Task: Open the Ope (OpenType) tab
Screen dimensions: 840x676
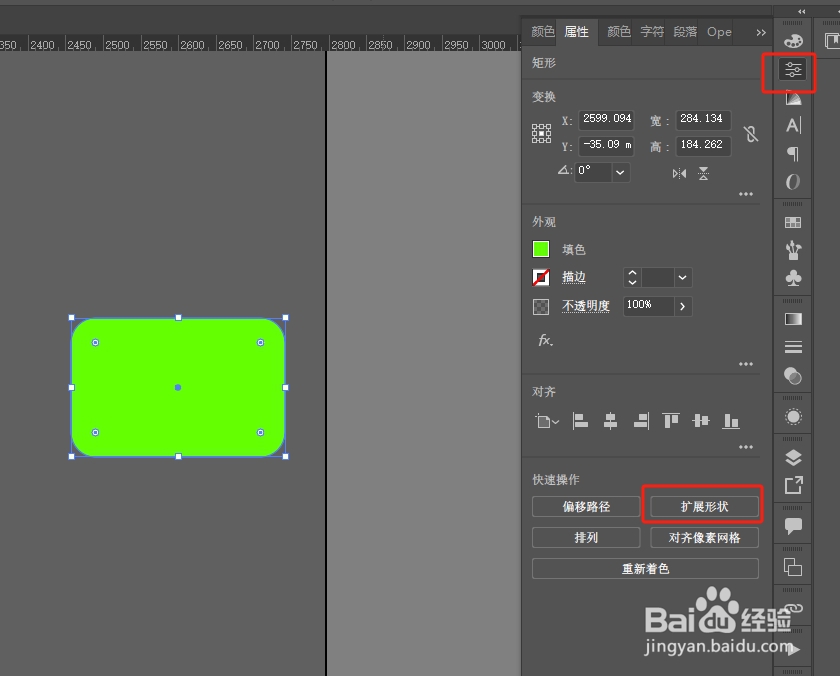Action: tap(719, 32)
